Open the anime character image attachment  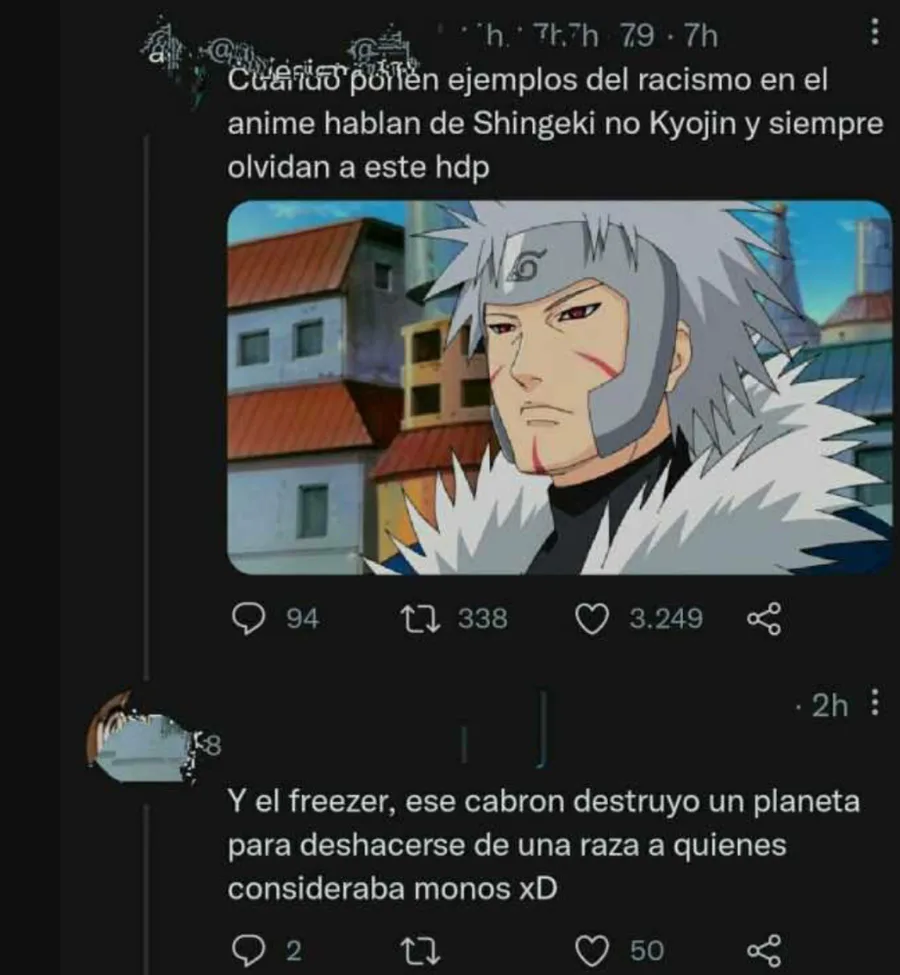[559, 387]
